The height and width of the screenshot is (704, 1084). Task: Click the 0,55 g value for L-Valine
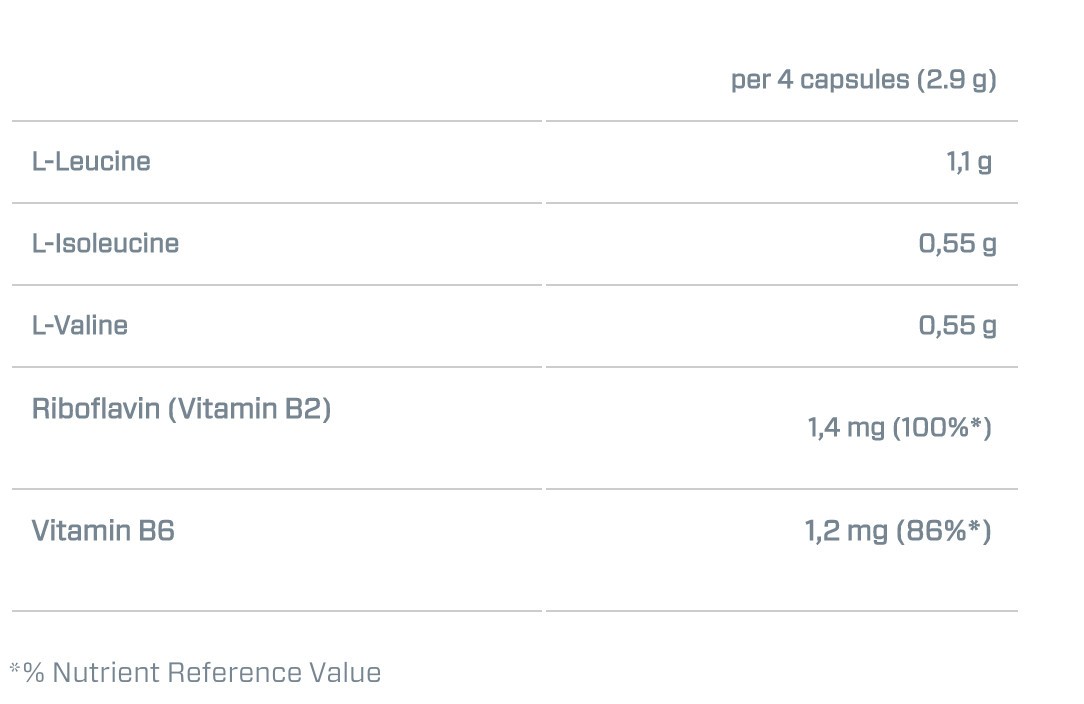pyautogui.click(x=957, y=326)
